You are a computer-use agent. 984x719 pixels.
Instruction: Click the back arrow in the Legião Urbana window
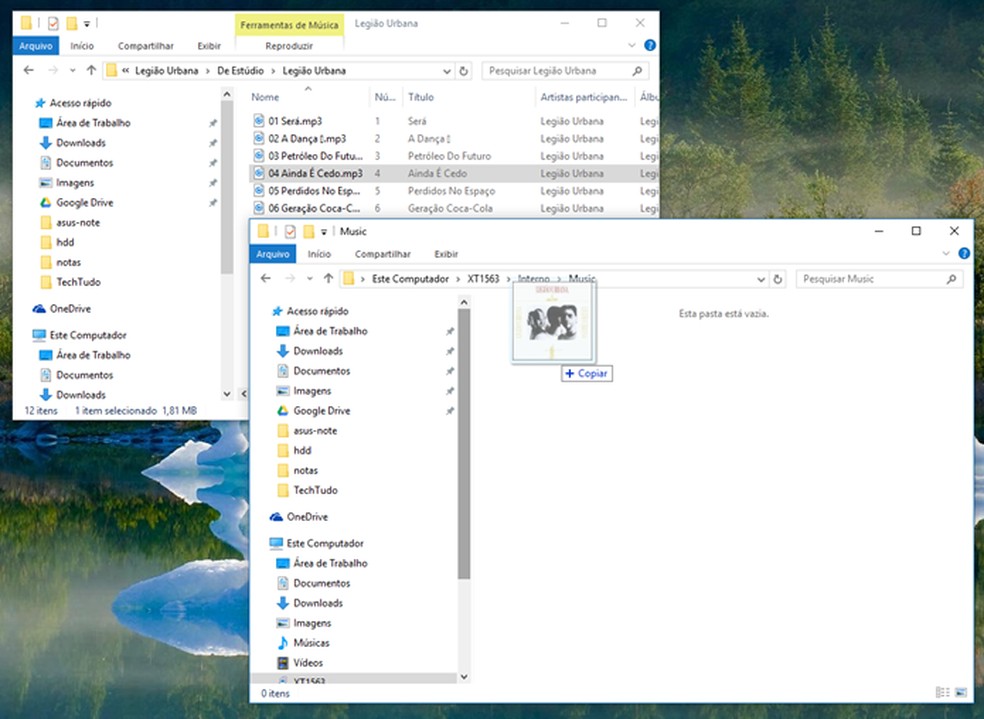[29, 71]
